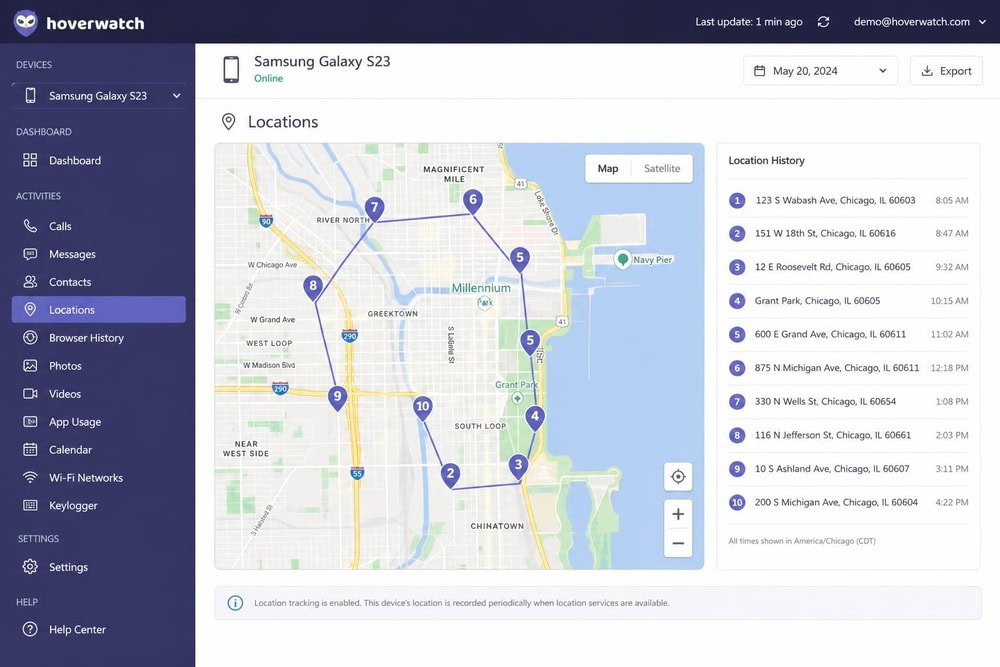Select history entry 330 N Wells St
This screenshot has width=1000, height=667.
[x=848, y=402]
